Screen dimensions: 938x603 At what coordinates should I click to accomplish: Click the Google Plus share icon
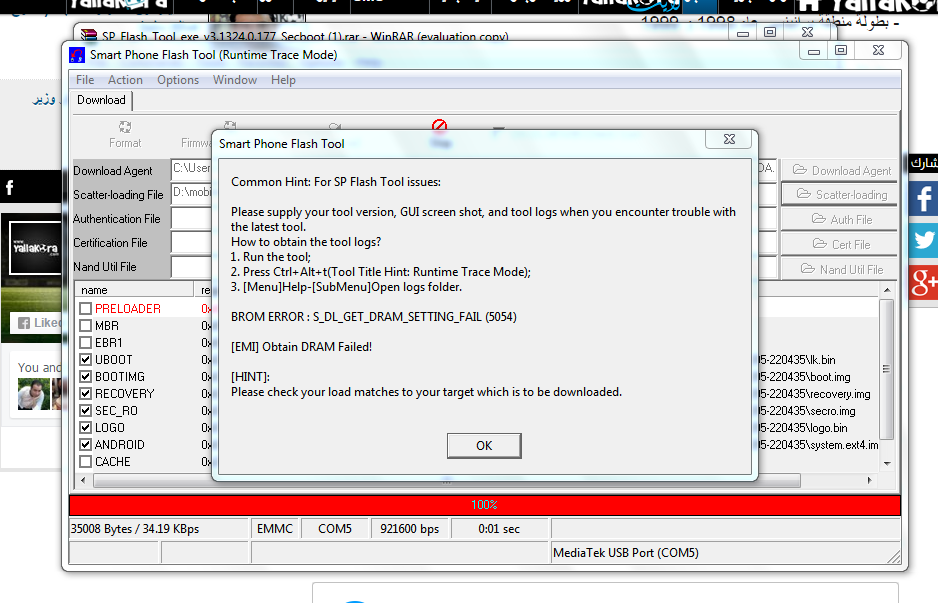click(x=924, y=282)
